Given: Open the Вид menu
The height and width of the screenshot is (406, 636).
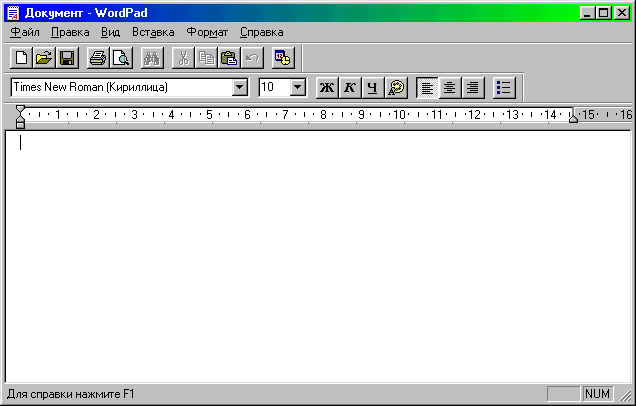Looking at the screenshot, I should pos(110,32).
